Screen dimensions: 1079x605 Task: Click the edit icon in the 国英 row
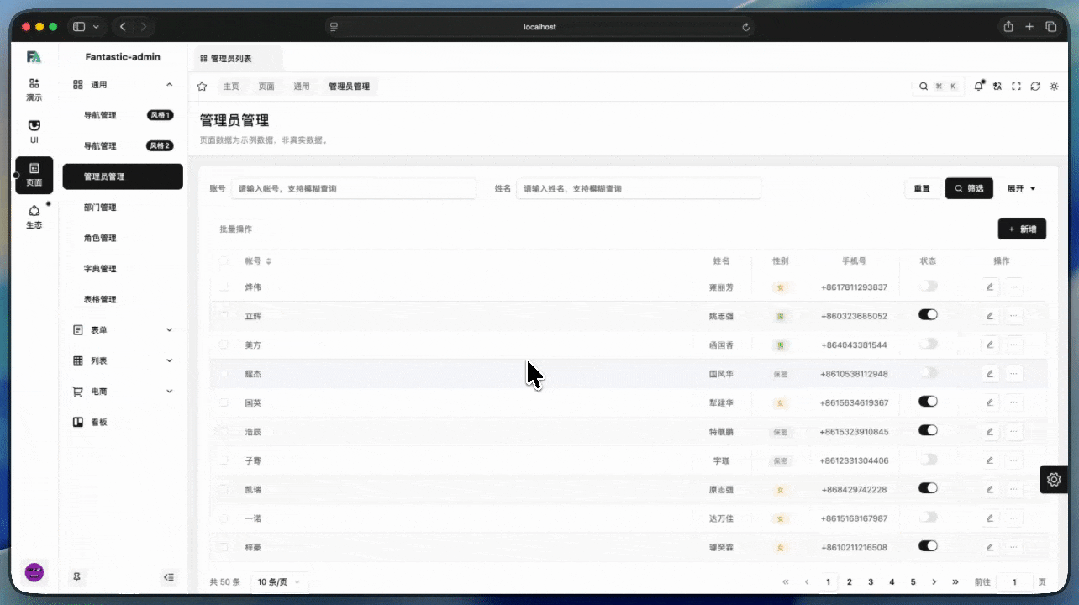[990, 403]
